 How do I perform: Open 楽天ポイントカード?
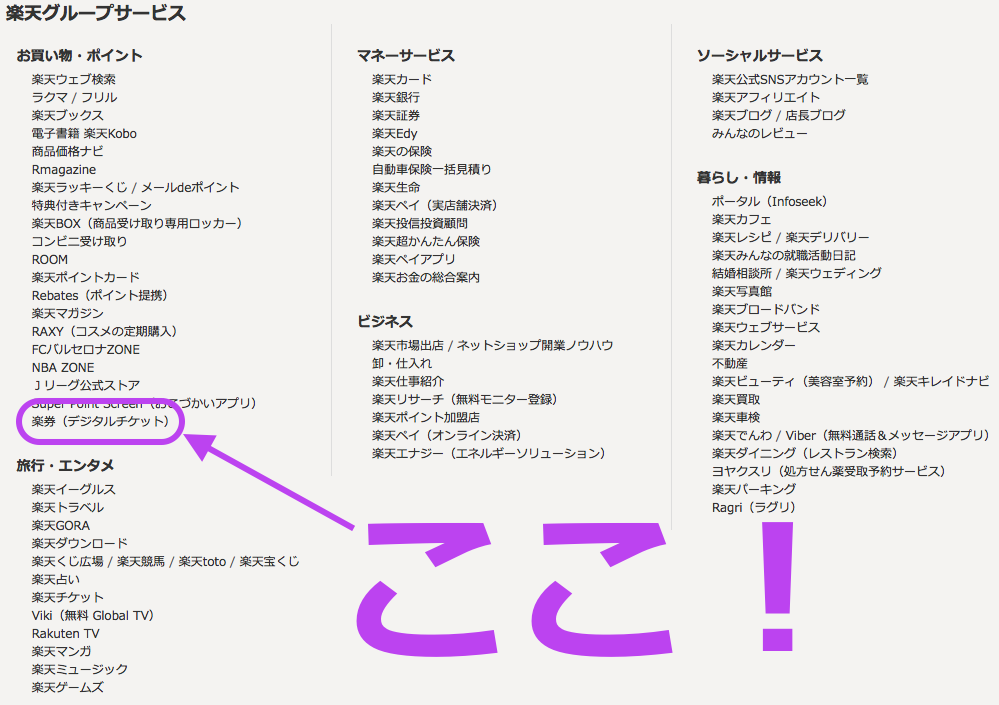coord(85,278)
